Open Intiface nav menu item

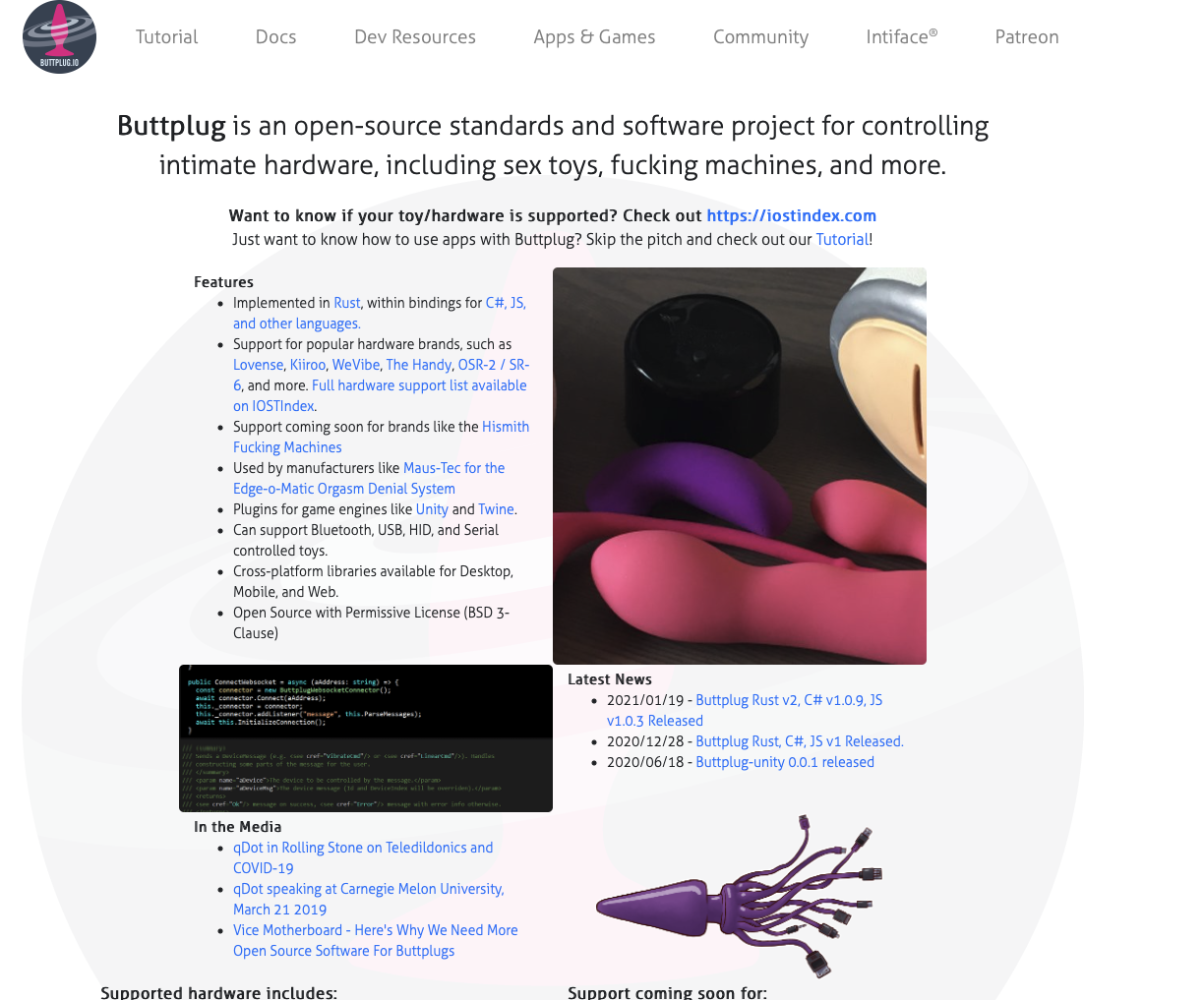click(x=901, y=37)
